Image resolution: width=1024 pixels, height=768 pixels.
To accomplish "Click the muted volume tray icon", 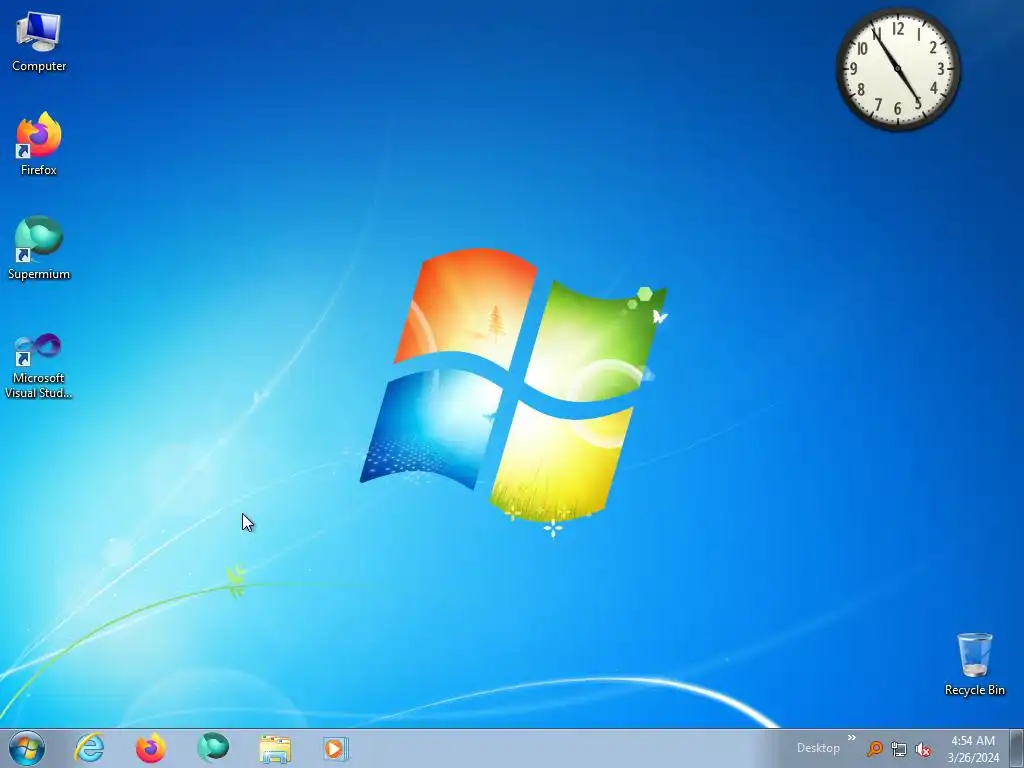I will pos(923,749).
